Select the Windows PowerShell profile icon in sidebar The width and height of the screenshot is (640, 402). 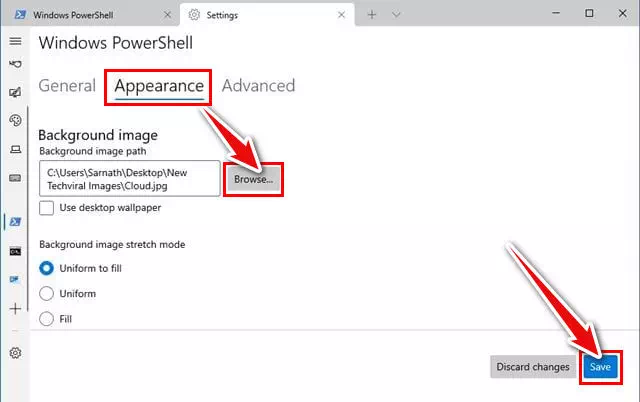pyautogui.click(x=16, y=222)
